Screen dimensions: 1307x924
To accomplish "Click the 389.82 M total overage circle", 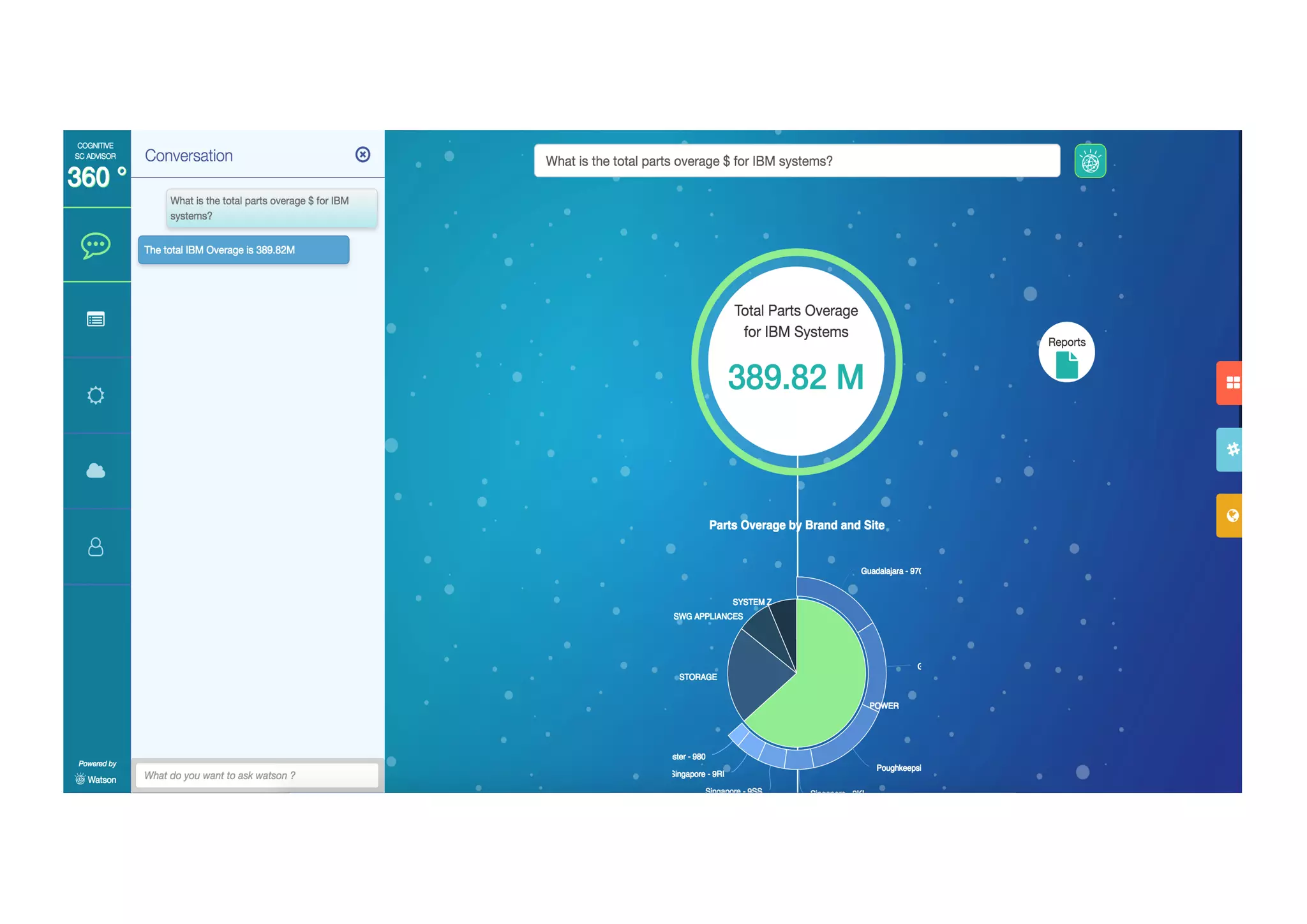I will tap(796, 362).
